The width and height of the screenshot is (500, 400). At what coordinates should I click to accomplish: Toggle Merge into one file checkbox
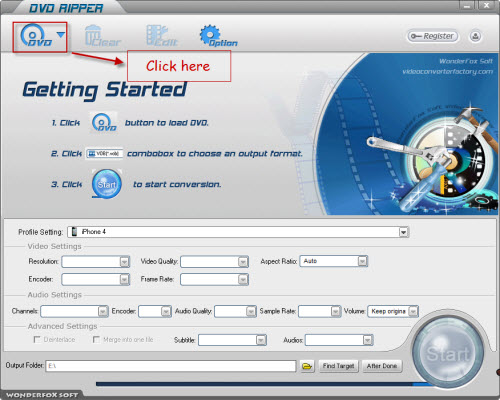96,339
